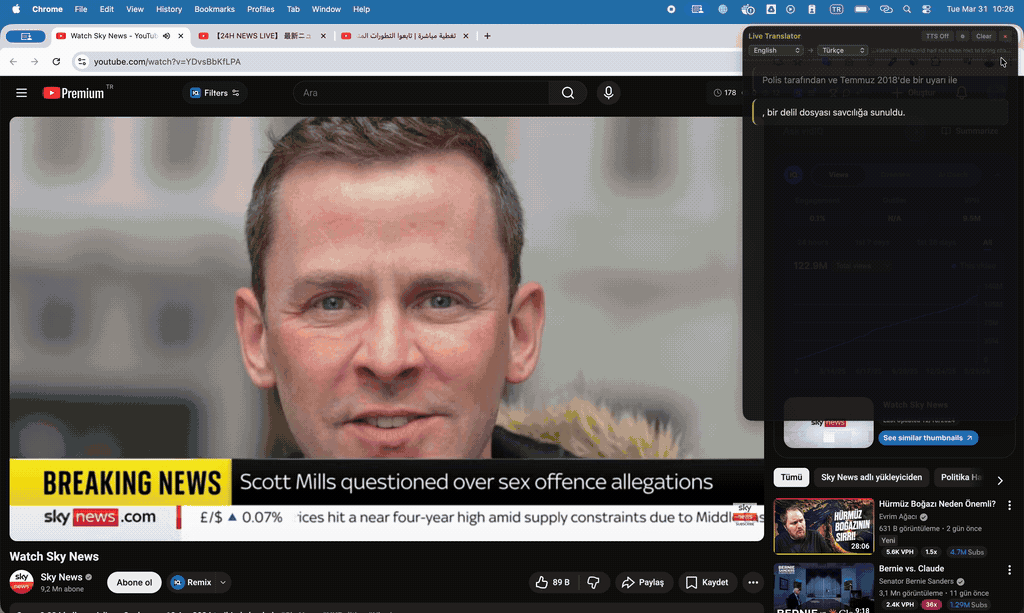The height and width of the screenshot is (613, 1024).
Task: Open Spotlight search in menu bar
Action: tap(906, 9)
